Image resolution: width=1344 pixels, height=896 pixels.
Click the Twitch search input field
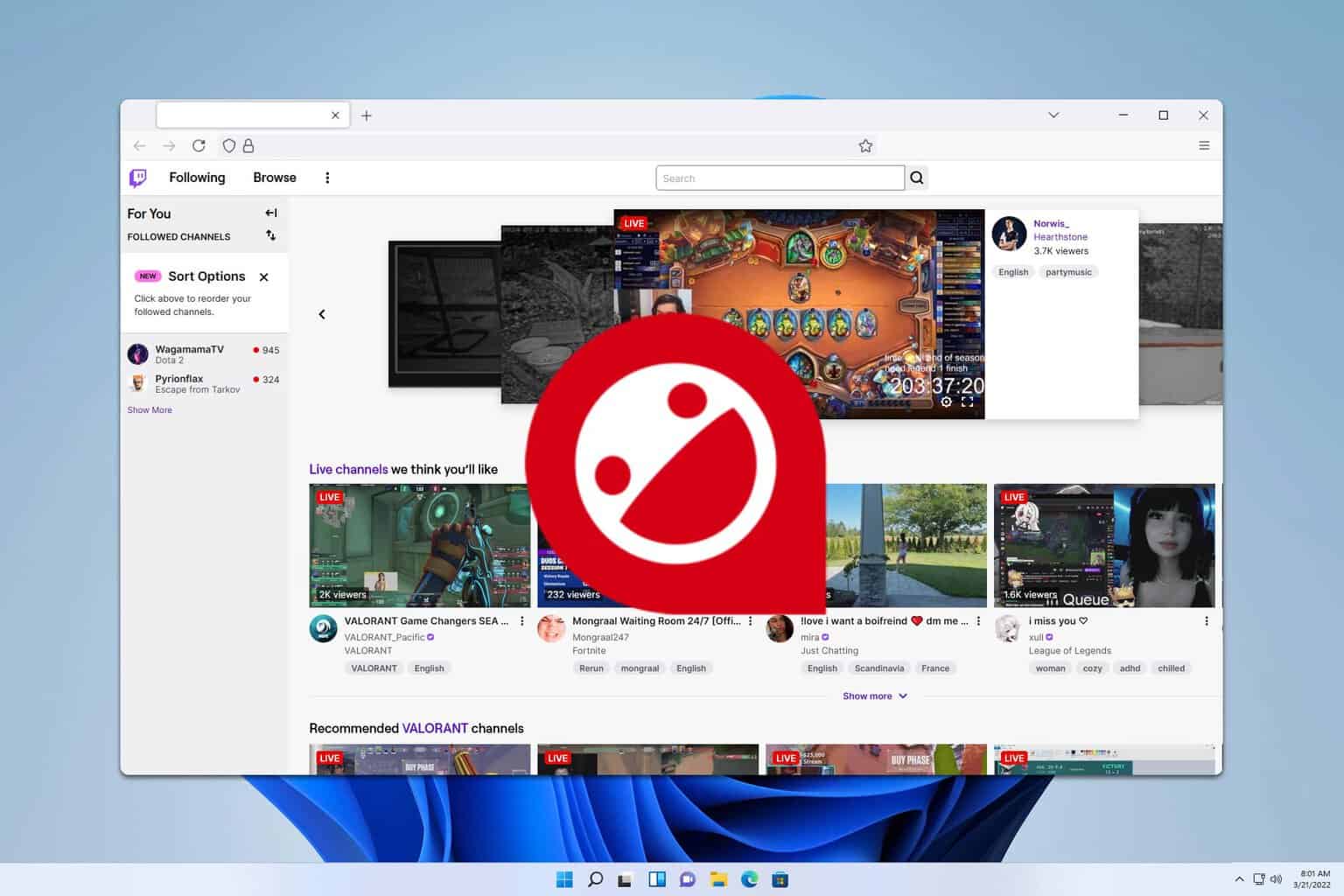(x=780, y=178)
